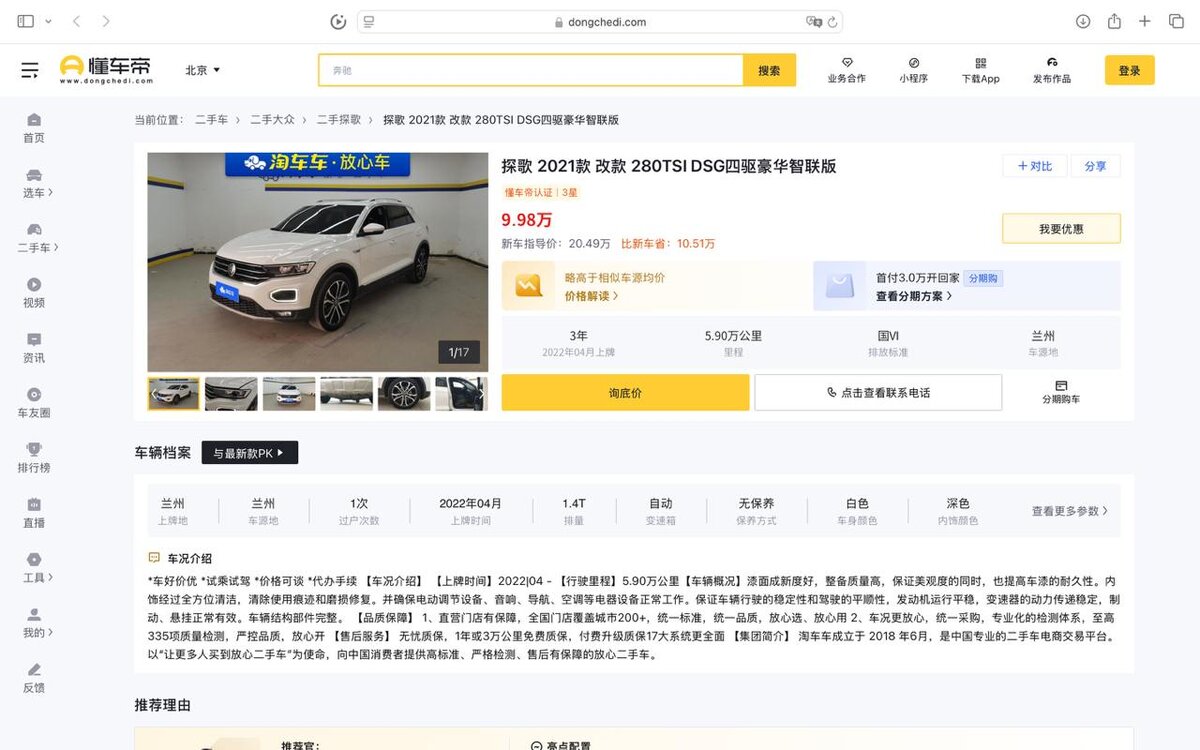Click 点击查看联系电话 button

pos(878,393)
